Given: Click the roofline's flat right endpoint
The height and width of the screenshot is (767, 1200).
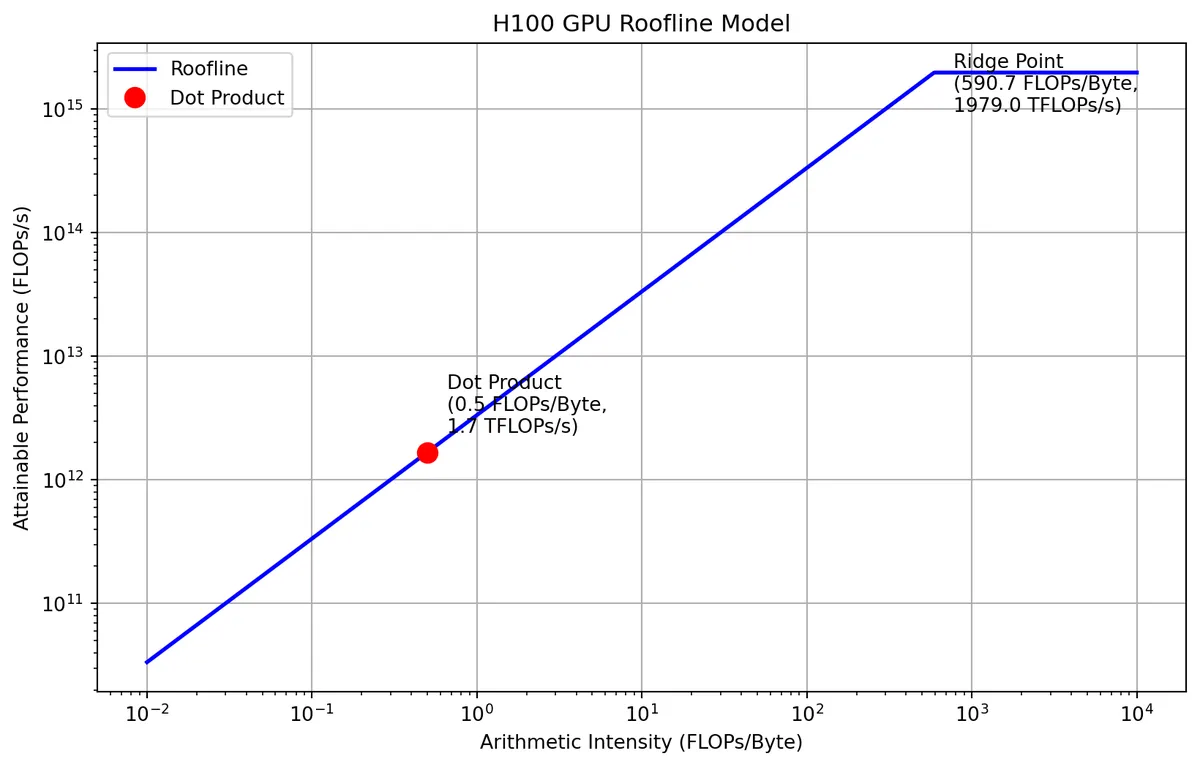Looking at the screenshot, I should tap(1137, 73).
